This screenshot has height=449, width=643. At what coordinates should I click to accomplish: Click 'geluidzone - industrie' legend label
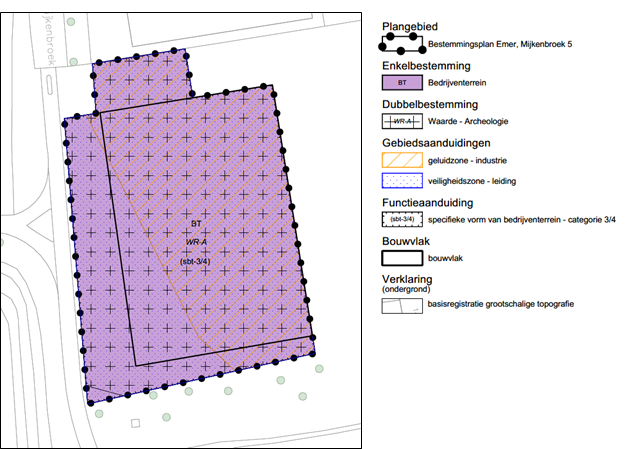click(x=467, y=160)
